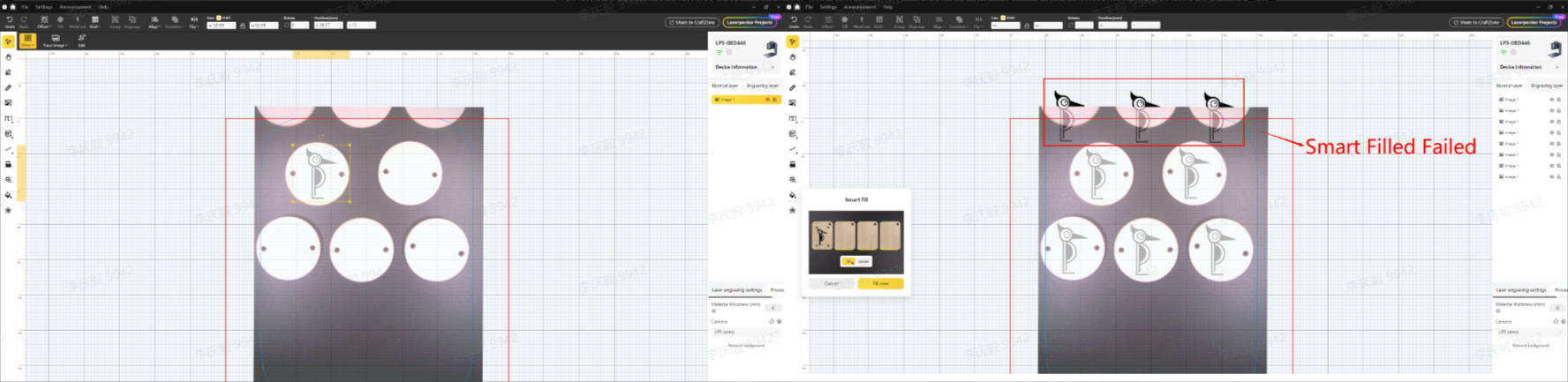This screenshot has width=1568, height=382.
Task: Switch to Engraving layer tab in left window
Action: pos(762,86)
